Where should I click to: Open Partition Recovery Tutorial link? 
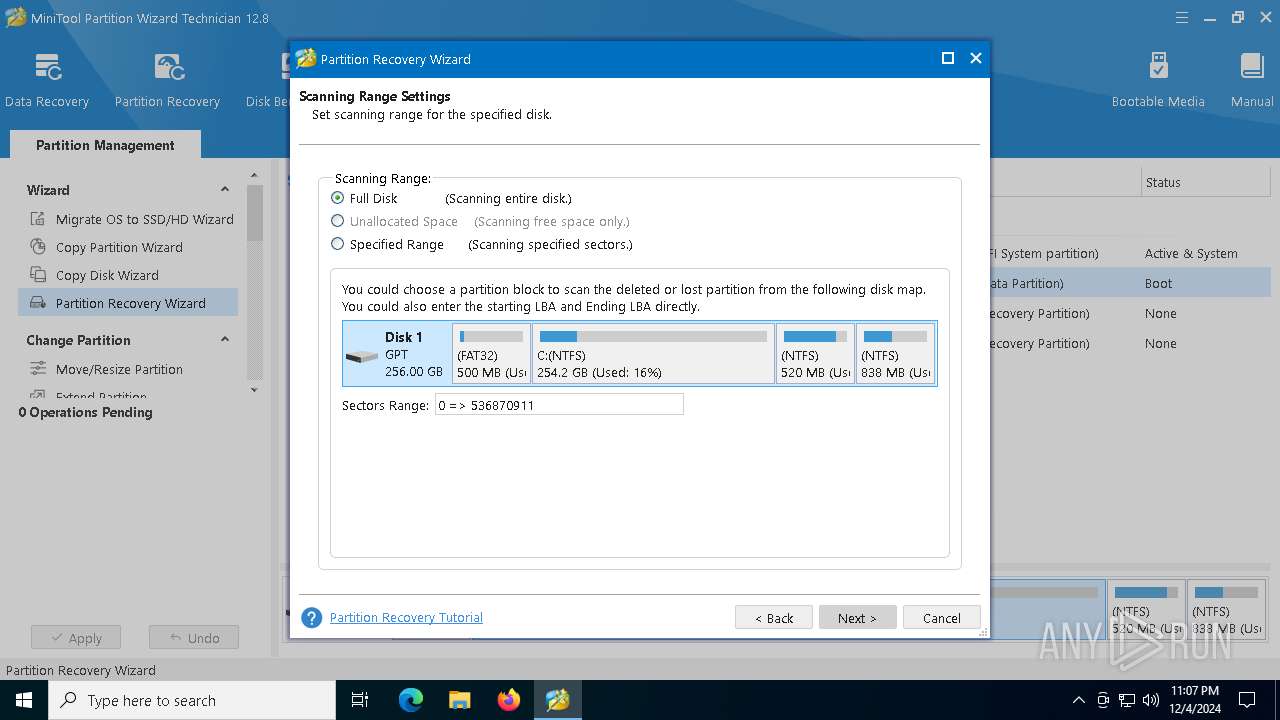(x=406, y=618)
